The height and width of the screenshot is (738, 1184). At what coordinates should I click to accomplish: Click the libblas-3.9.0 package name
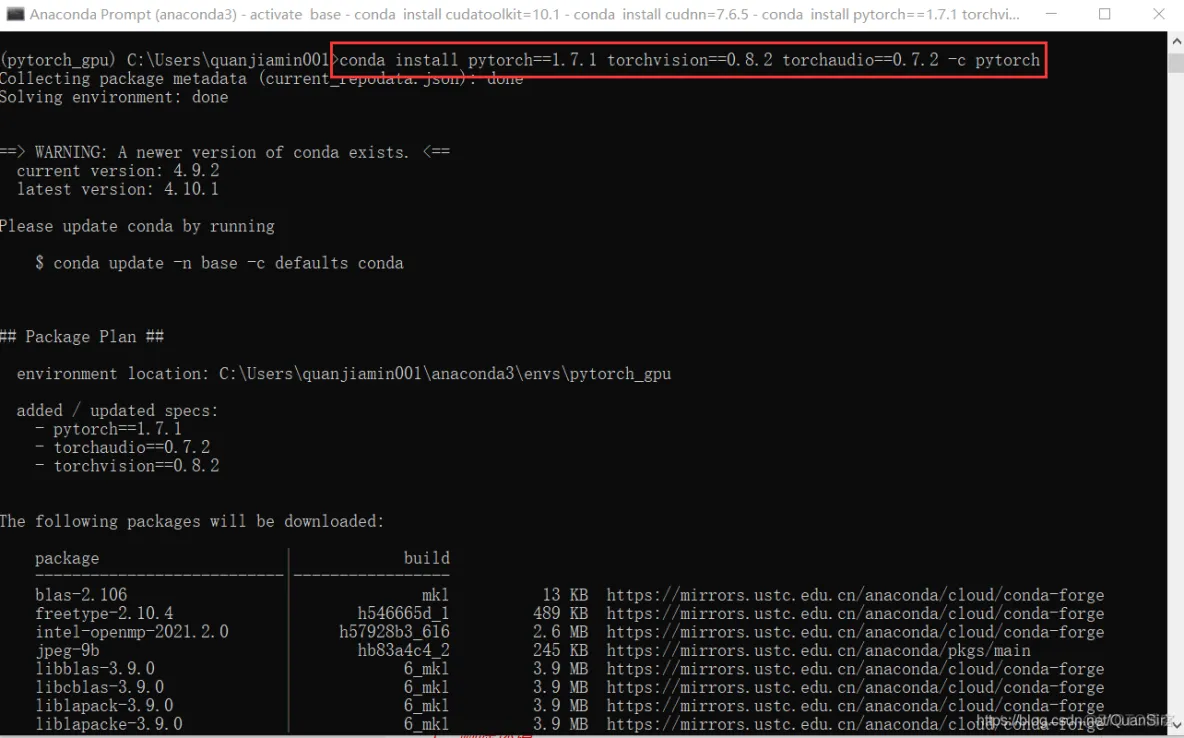(x=94, y=669)
